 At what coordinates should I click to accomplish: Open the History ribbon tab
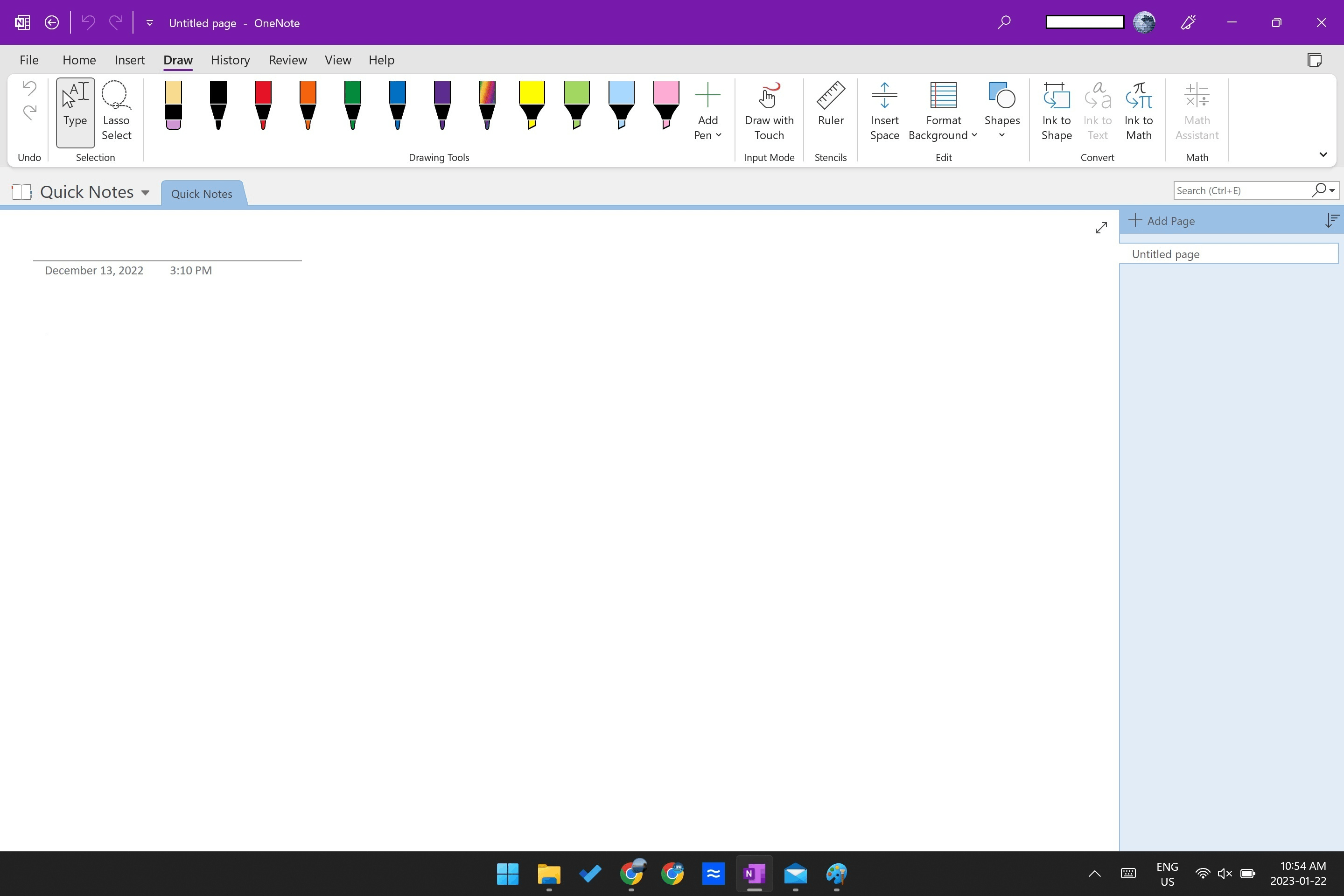230,59
